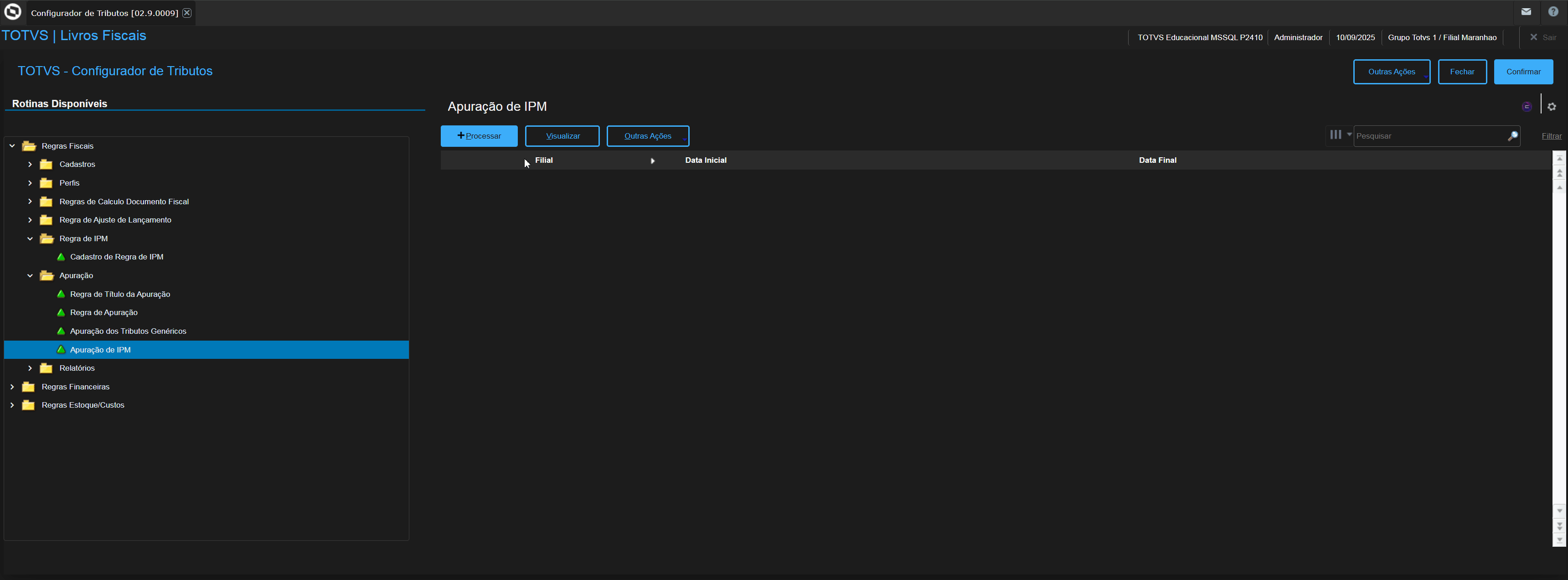Click the purple round assistant icon

[x=1527, y=107]
